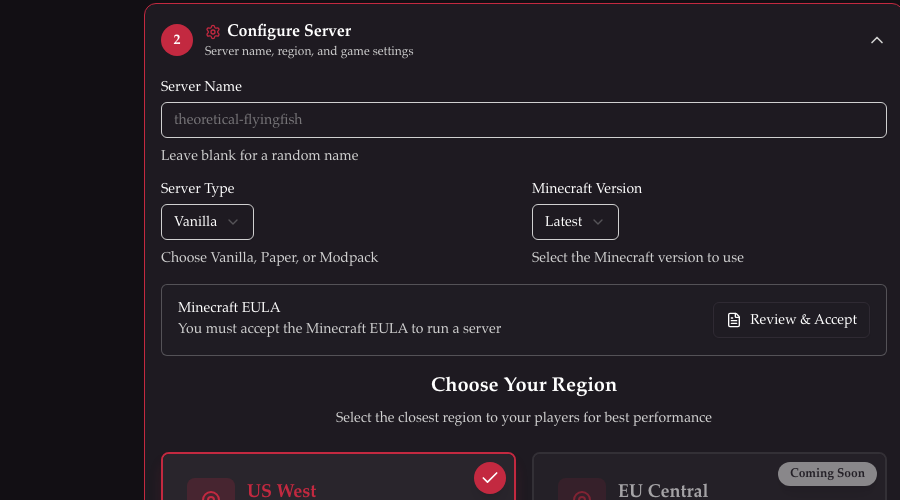Click the Configure Server heading
This screenshot has height=500, width=900.
[289, 31]
